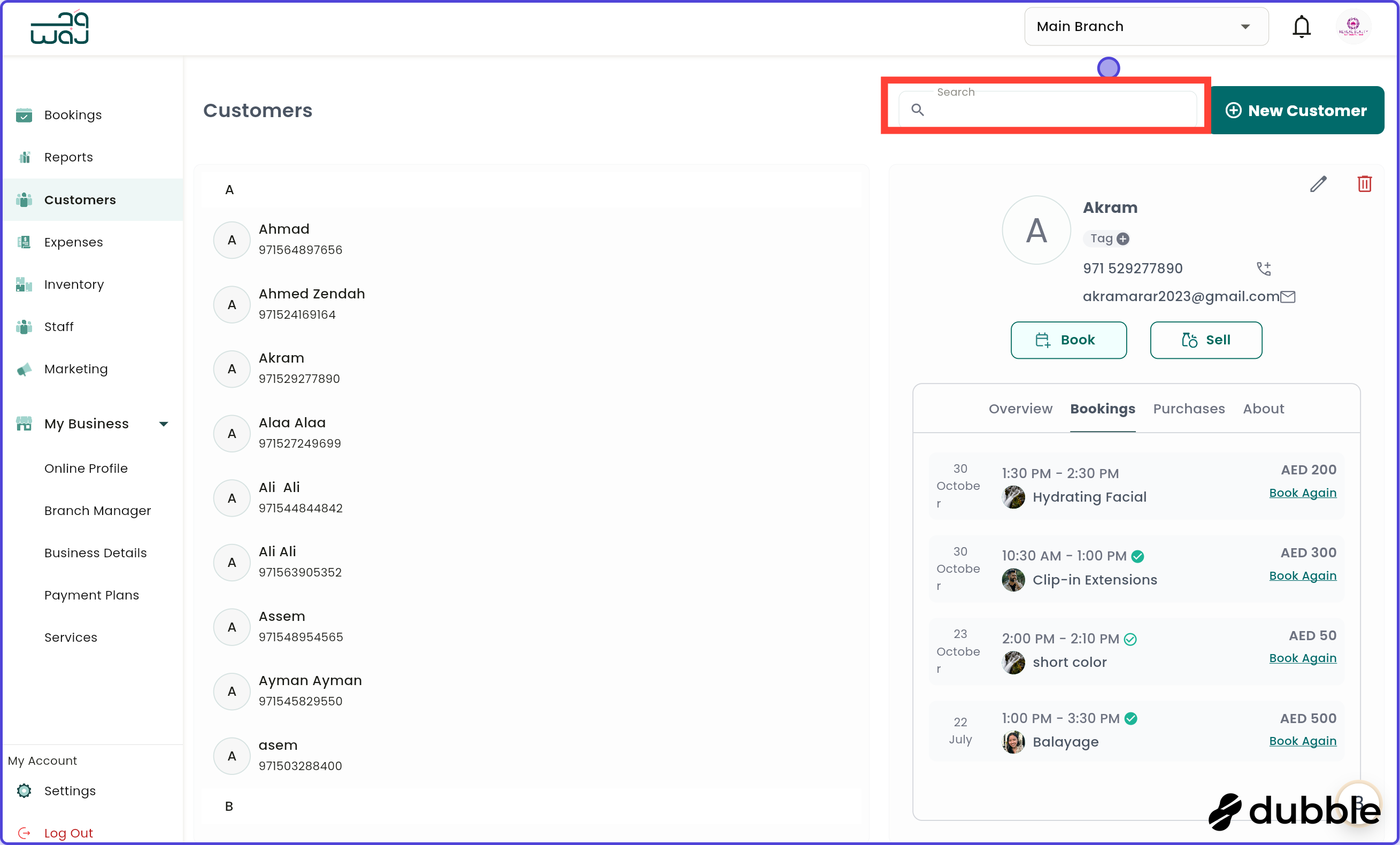The width and height of the screenshot is (1400, 845).
Task: Open the Inventory section icon
Action: (24, 284)
